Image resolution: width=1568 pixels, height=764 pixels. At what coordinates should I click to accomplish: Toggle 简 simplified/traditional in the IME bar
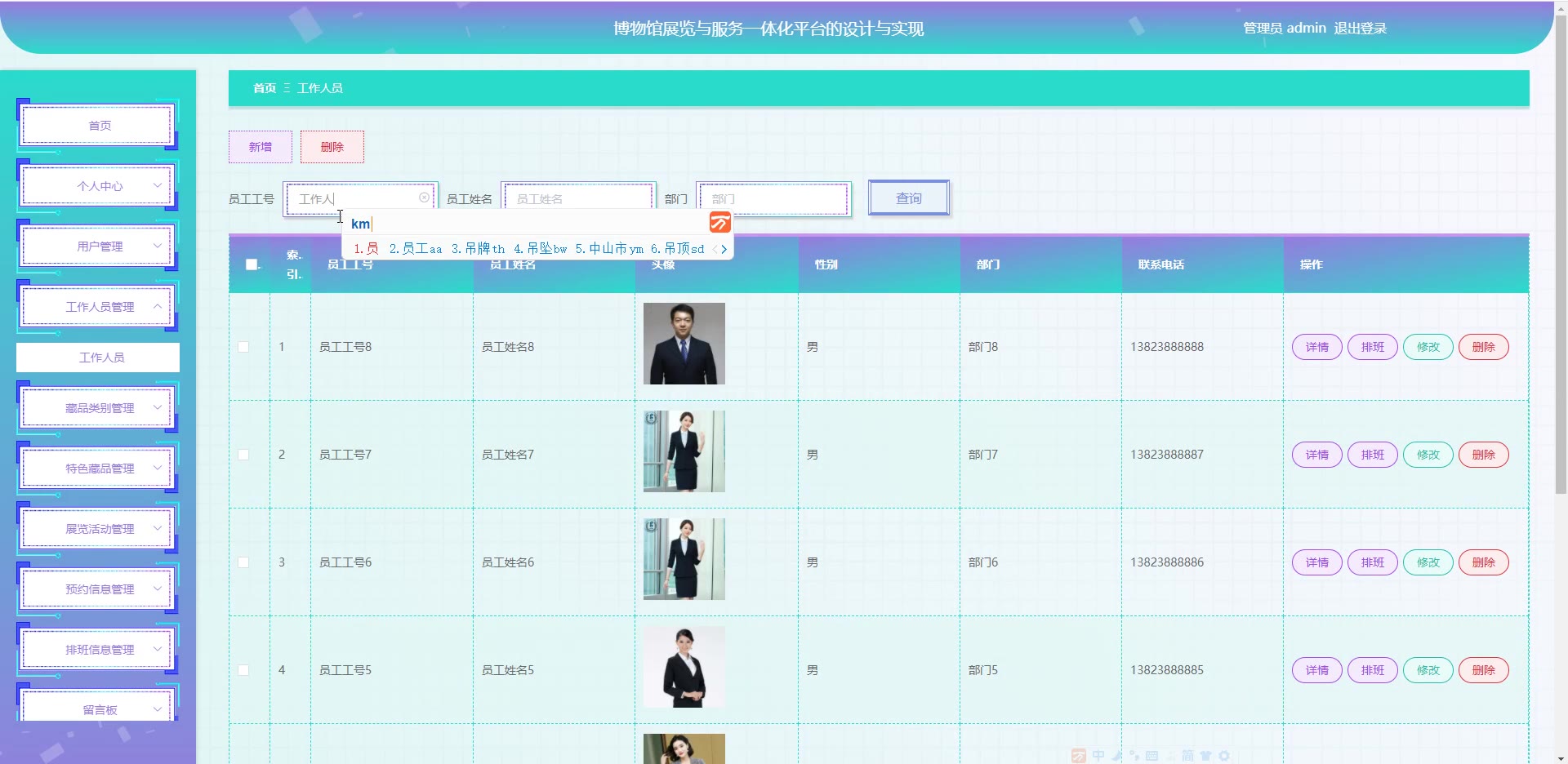(1187, 756)
